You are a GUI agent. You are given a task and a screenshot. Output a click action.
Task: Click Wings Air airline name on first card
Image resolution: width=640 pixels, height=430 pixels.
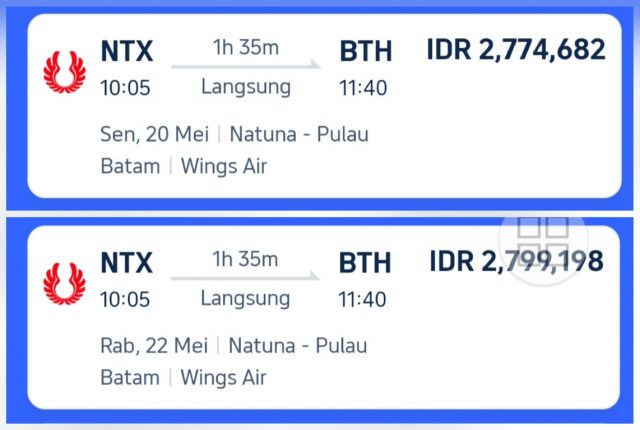point(224,166)
